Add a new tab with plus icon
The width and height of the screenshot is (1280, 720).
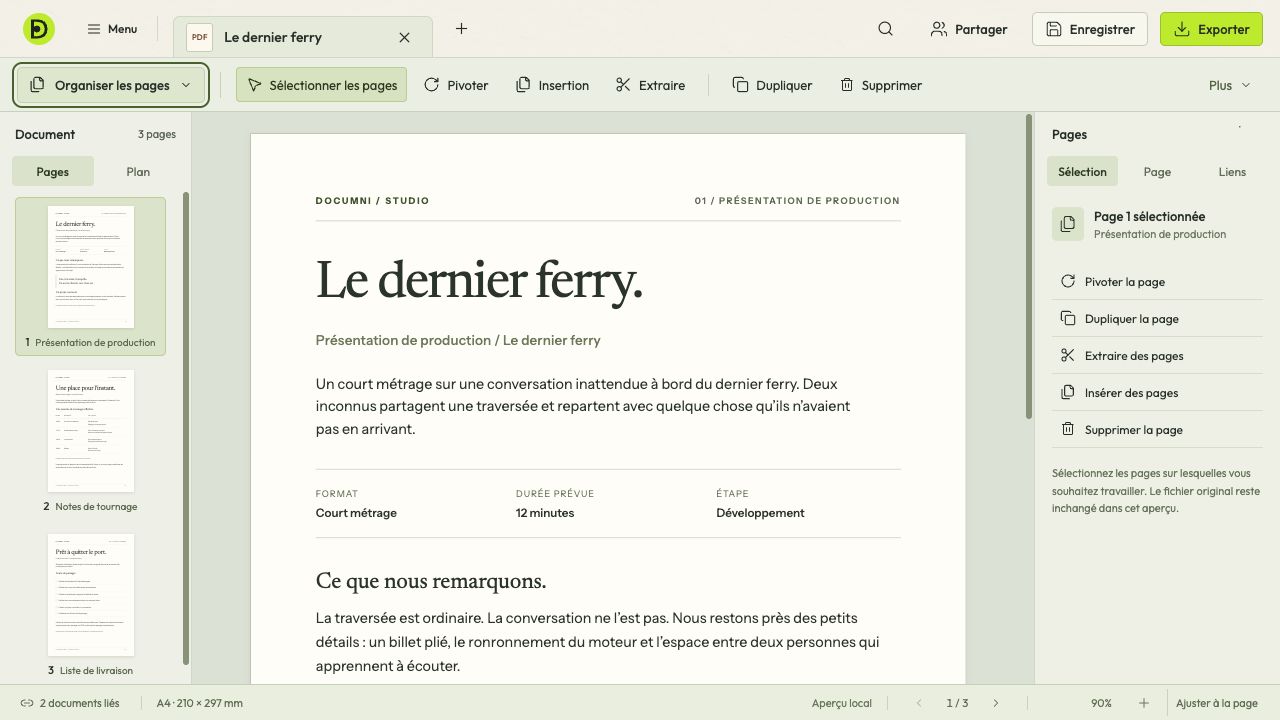point(461,29)
